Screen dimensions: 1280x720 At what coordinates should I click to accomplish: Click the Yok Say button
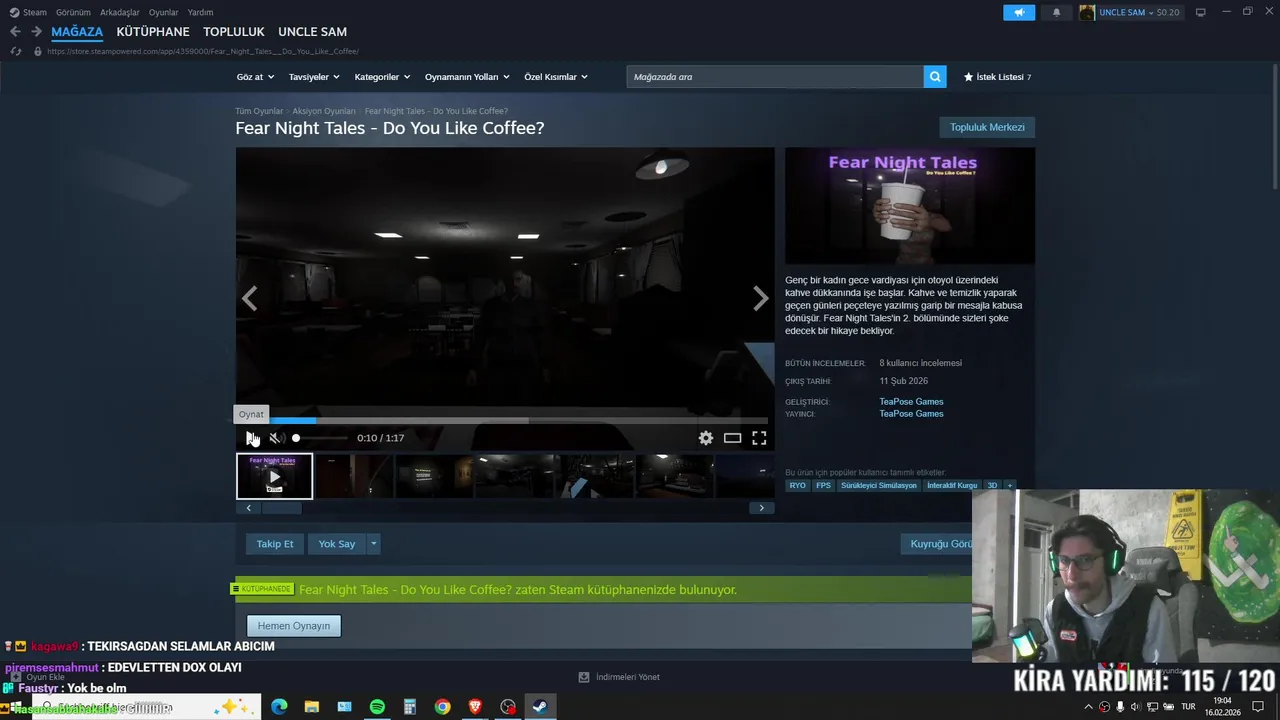[337, 544]
